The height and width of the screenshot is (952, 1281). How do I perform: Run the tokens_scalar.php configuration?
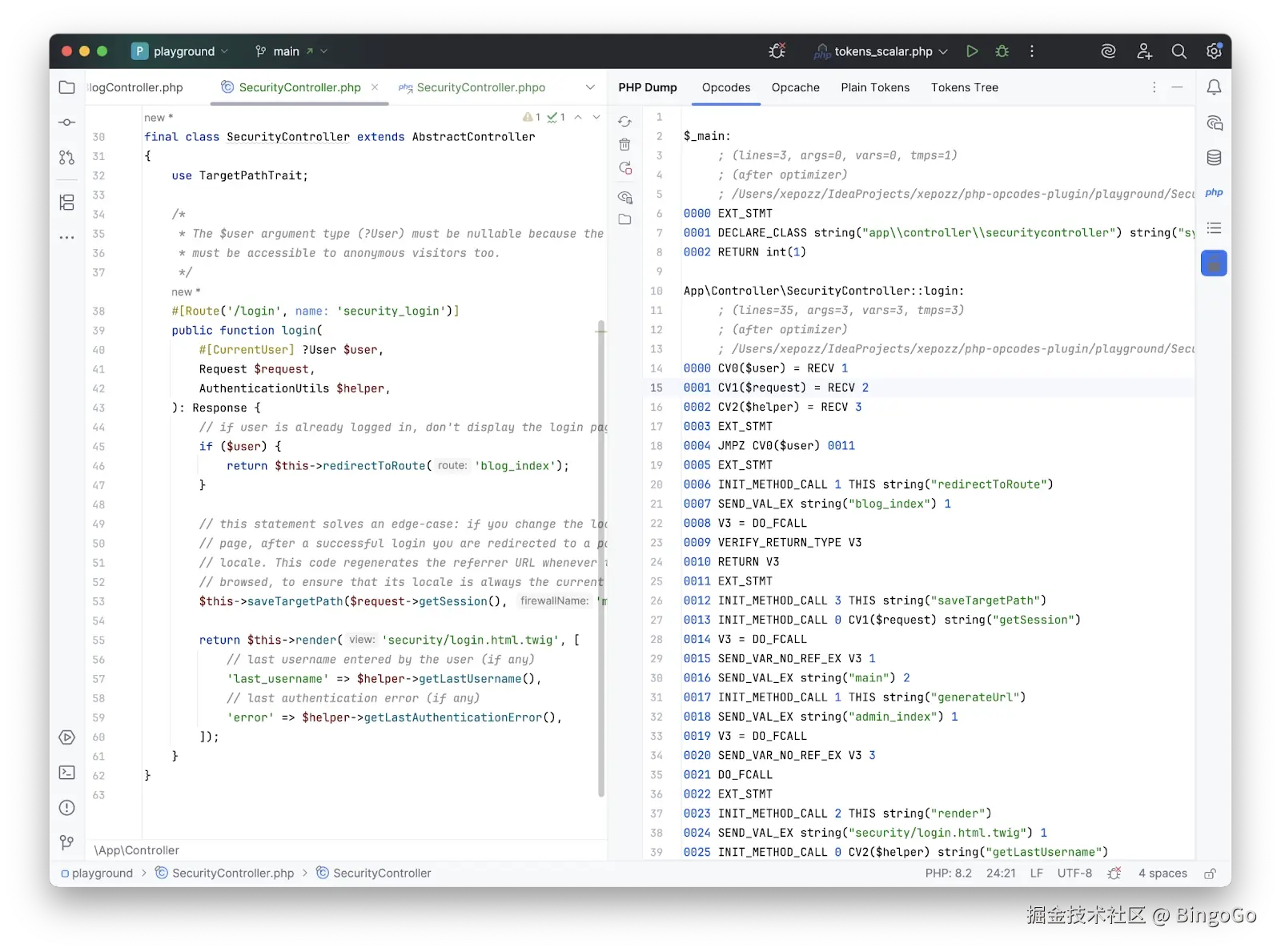pos(971,50)
